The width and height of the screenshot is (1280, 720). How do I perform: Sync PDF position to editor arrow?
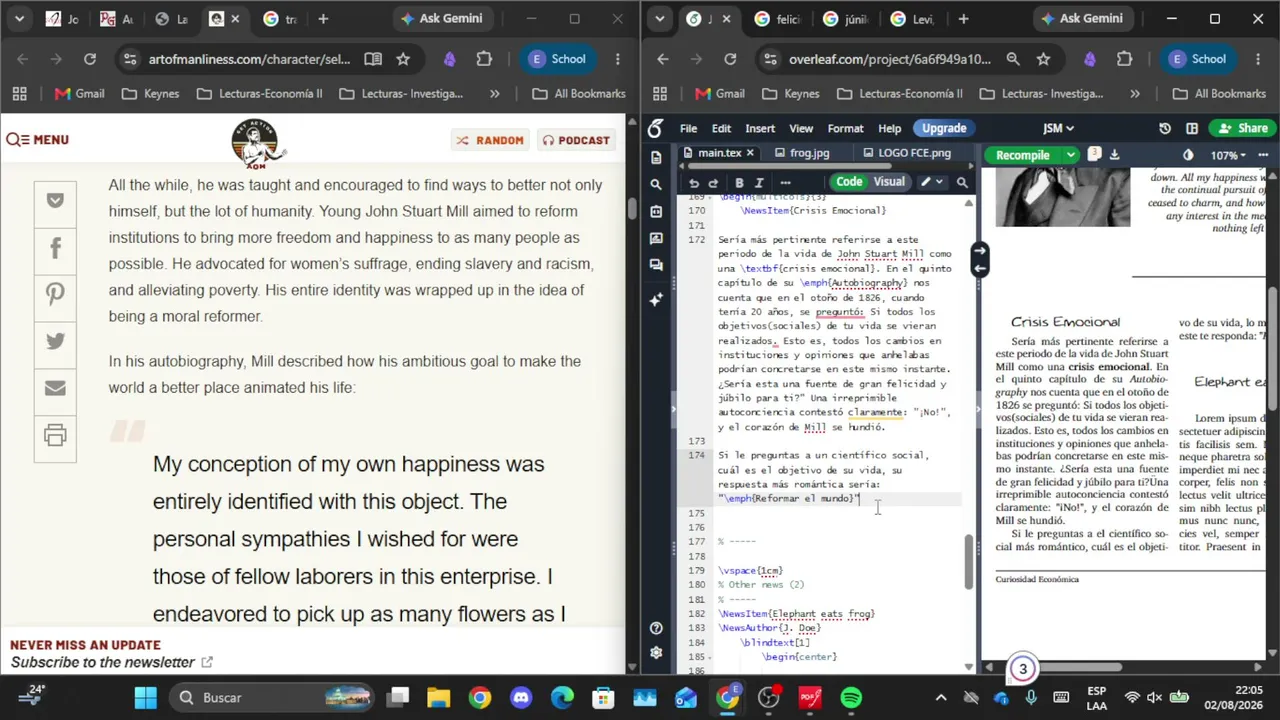pos(980,267)
